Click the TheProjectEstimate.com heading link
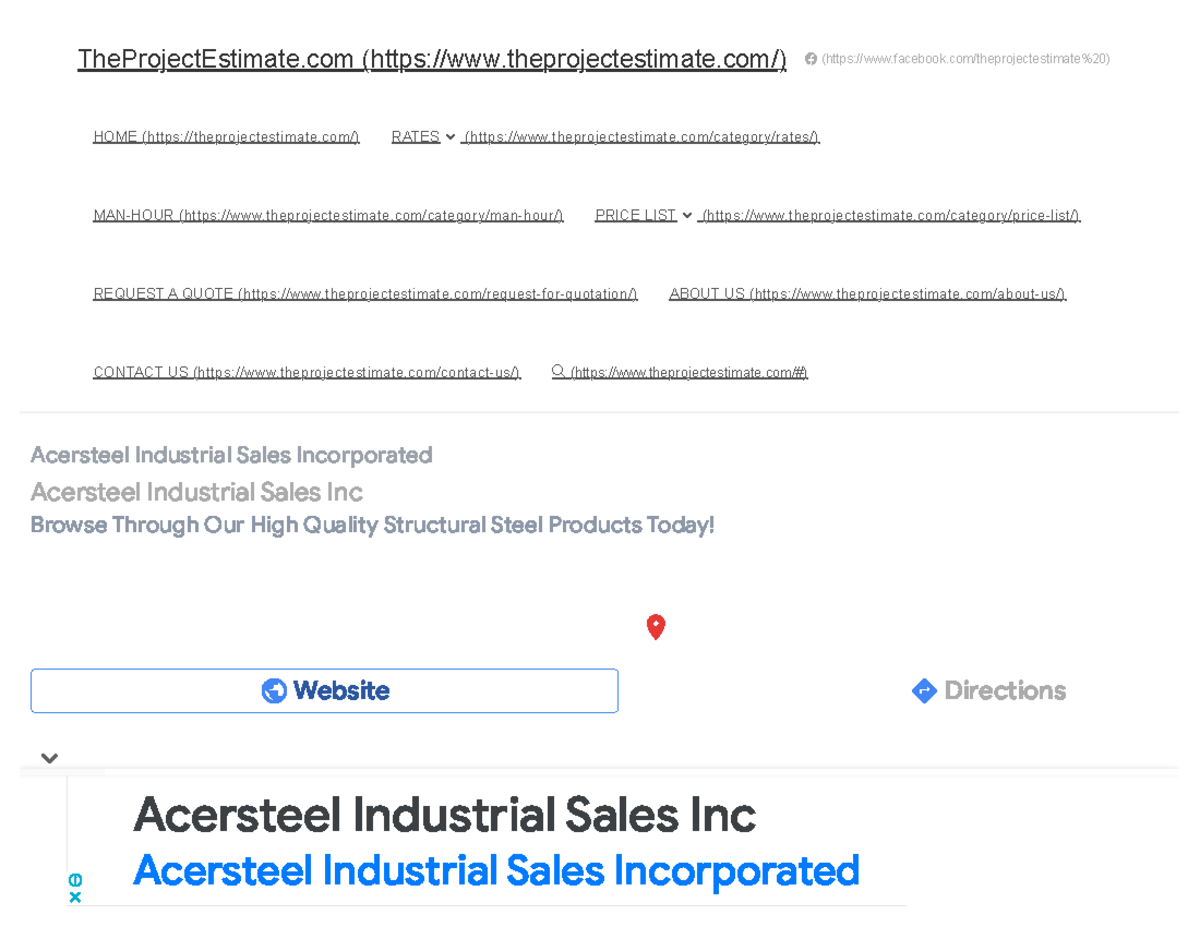Image resolution: width=1200 pixels, height=927 pixels. 432,59
